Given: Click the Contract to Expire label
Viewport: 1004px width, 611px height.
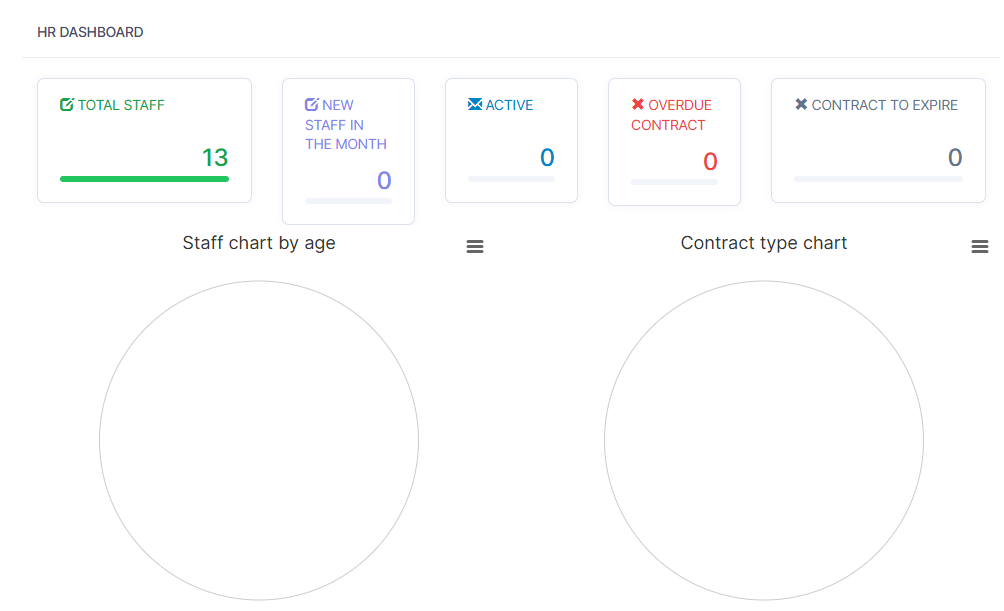Looking at the screenshot, I should pos(884,105).
